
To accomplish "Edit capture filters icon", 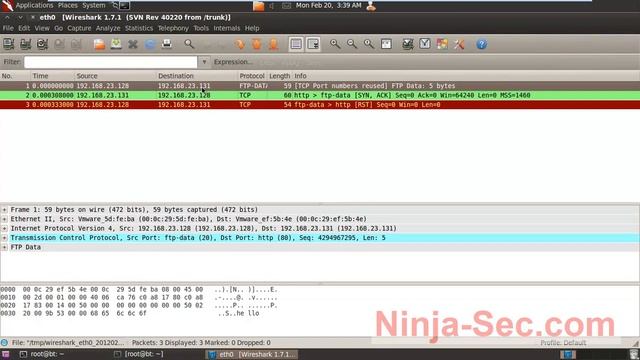I will tap(407, 44).
